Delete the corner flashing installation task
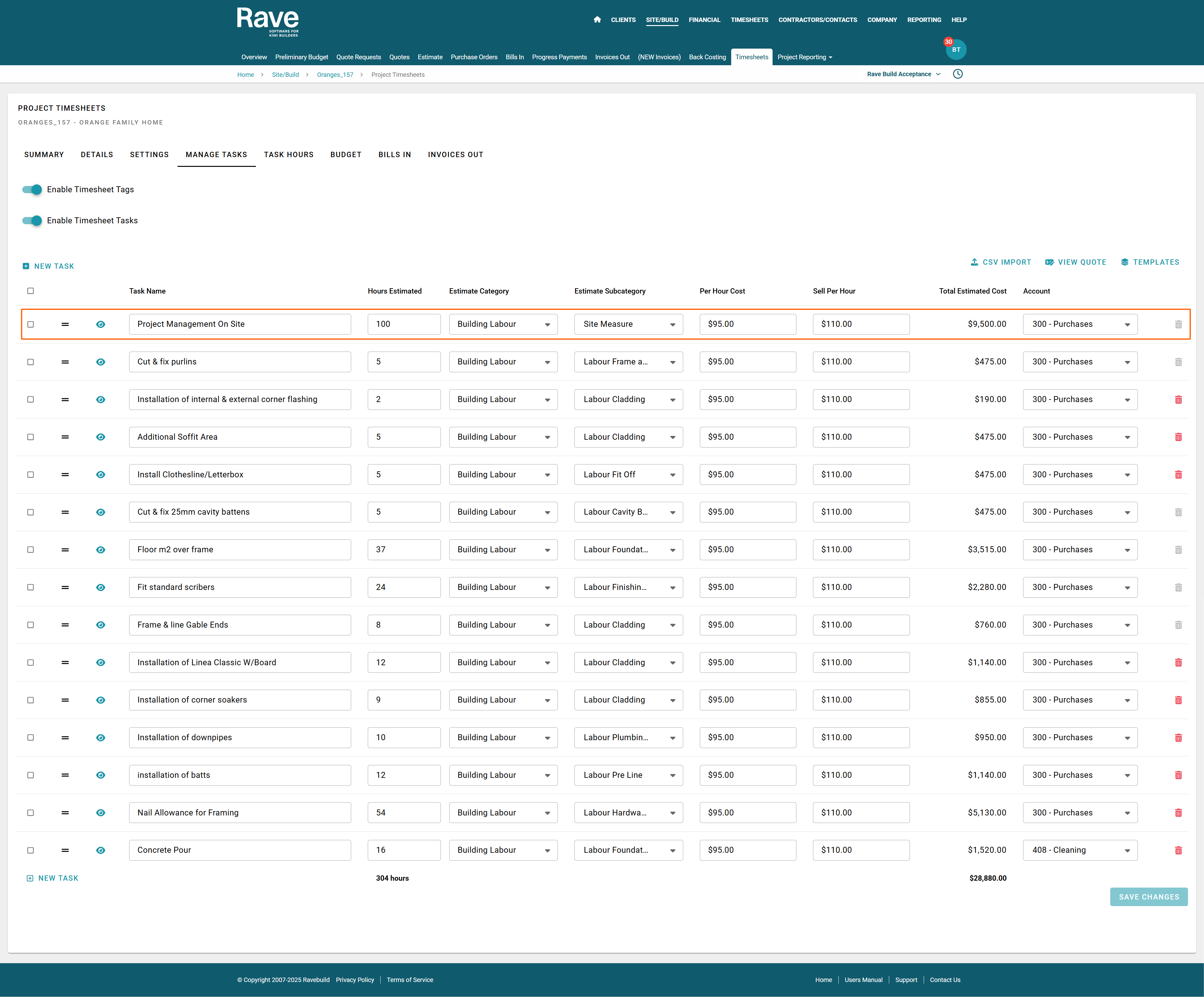This screenshot has width=1204, height=997. pos(1178,400)
